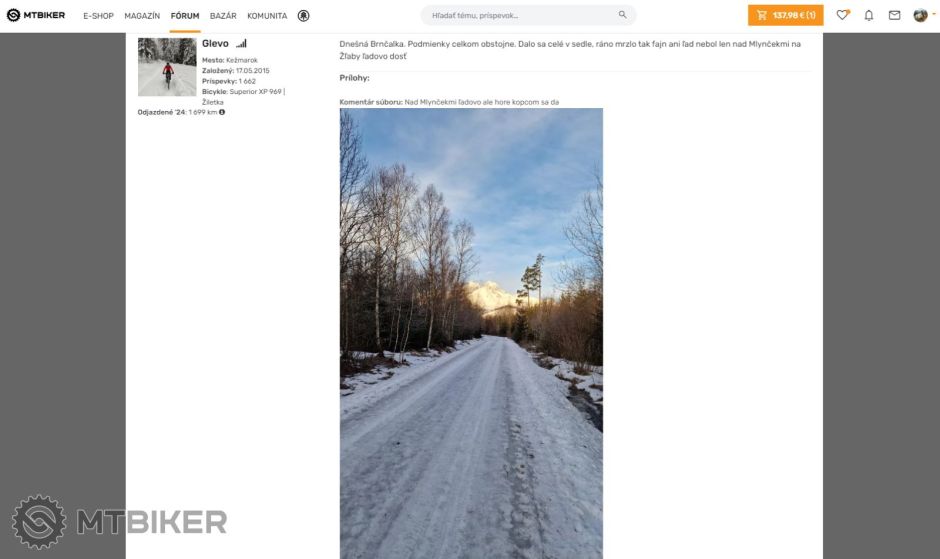Click the round icon after KOMUNITA
This screenshot has width=940, height=559.
pos(304,16)
